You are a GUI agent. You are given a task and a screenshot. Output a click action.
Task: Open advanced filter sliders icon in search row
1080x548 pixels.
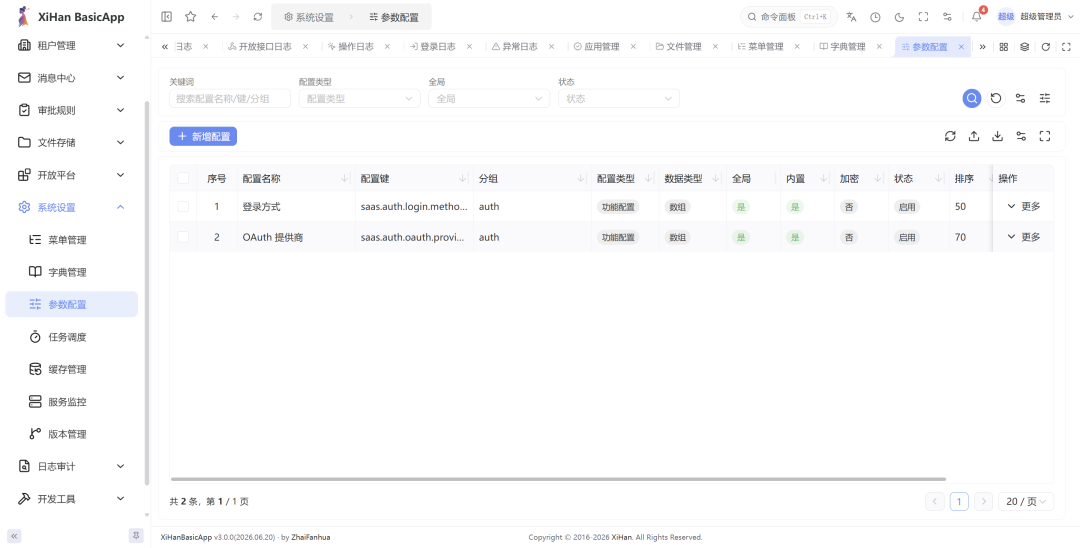pyautogui.click(x=1045, y=98)
